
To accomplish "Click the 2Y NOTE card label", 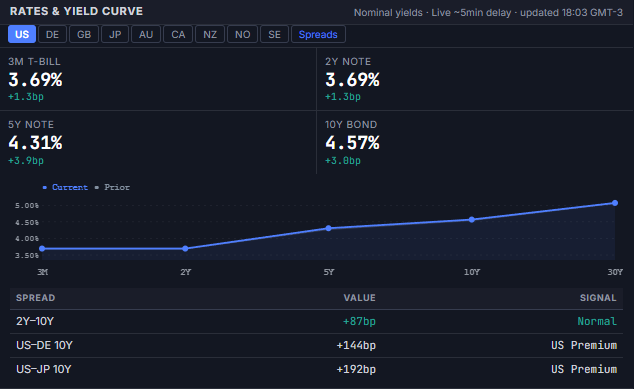I will (x=348, y=61).
